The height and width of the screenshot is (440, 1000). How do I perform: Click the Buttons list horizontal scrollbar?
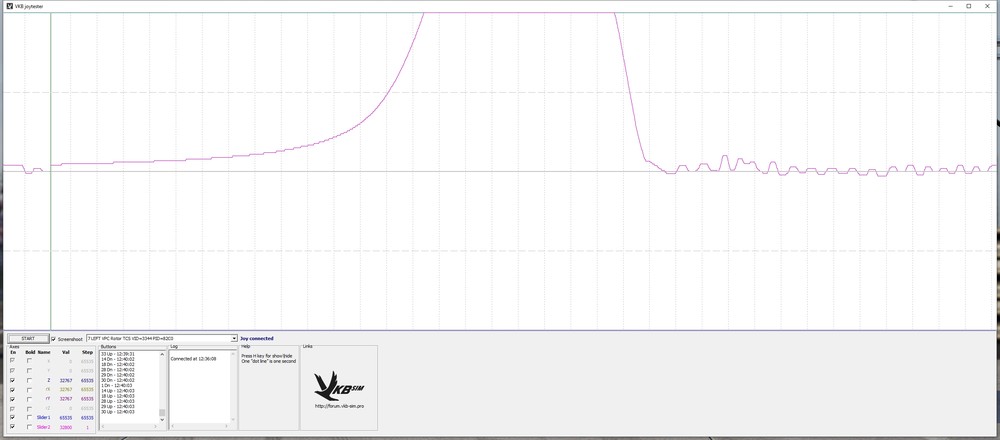tap(129, 426)
